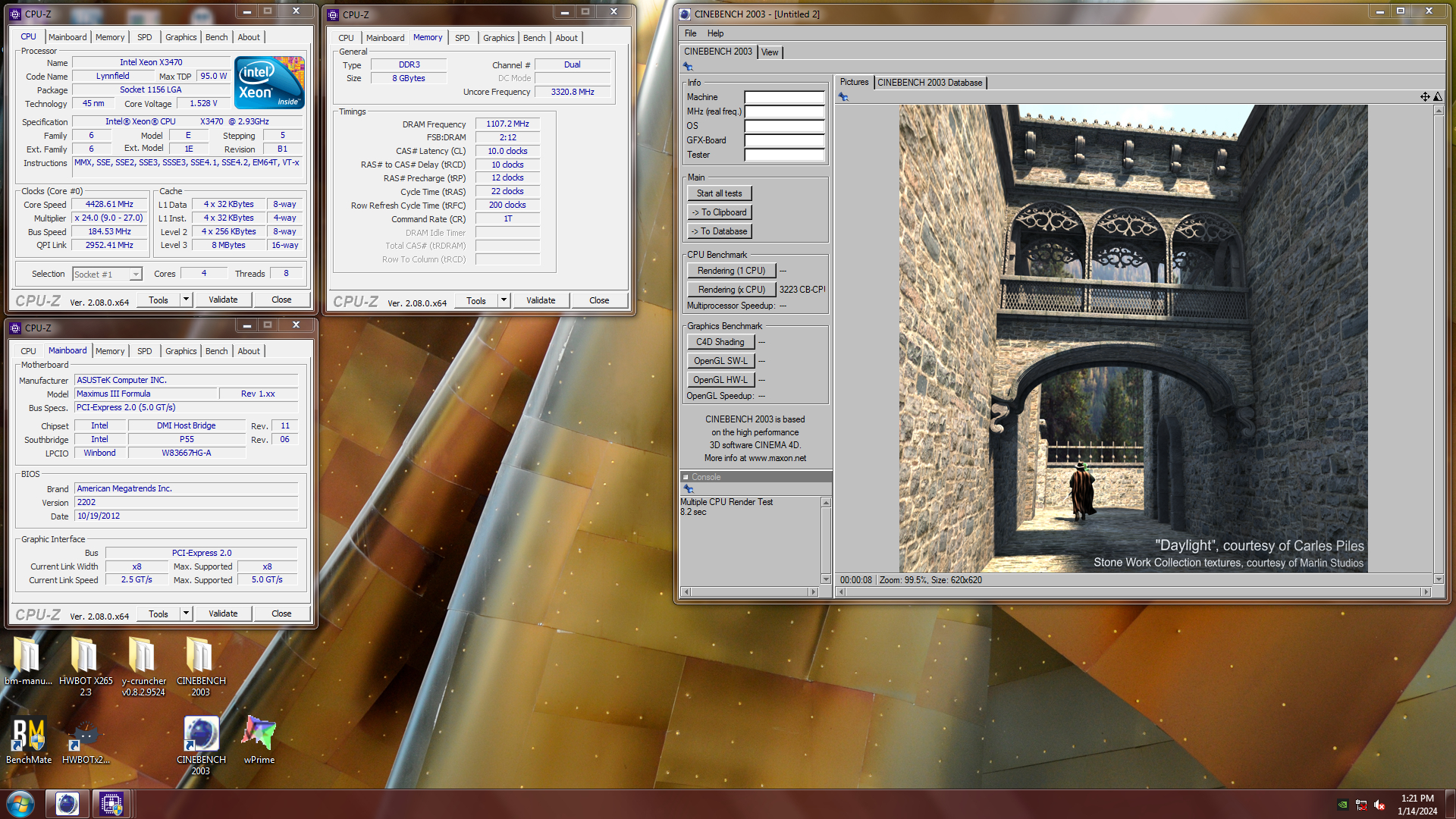Select the CINEBENCH taskbar button
Viewport: 1456px width, 819px height.
click(67, 804)
